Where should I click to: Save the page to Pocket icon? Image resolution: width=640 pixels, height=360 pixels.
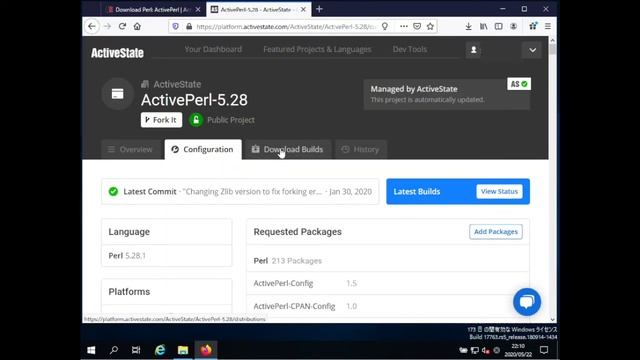coord(417,27)
